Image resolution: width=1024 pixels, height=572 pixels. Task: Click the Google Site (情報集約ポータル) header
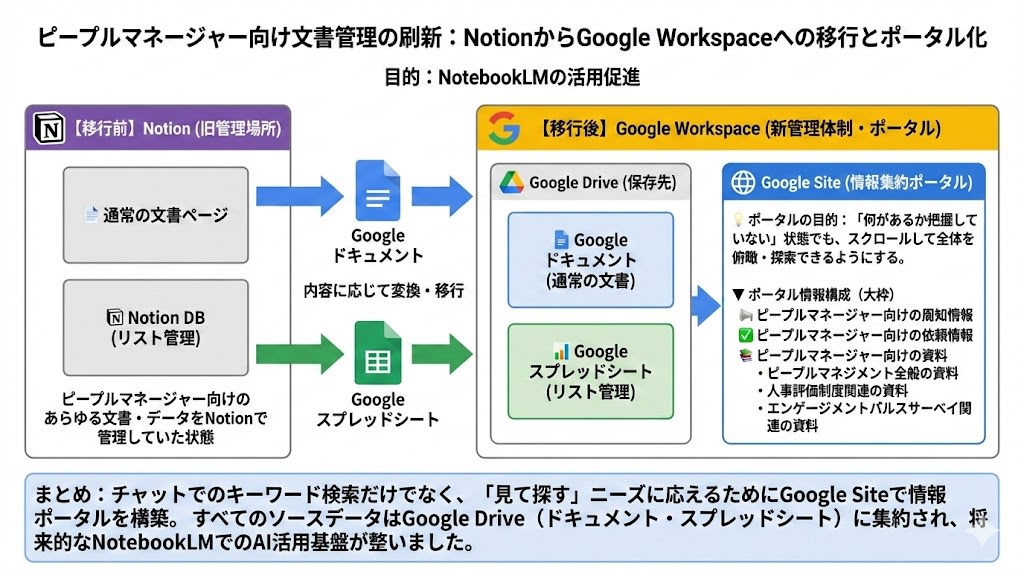point(854,182)
